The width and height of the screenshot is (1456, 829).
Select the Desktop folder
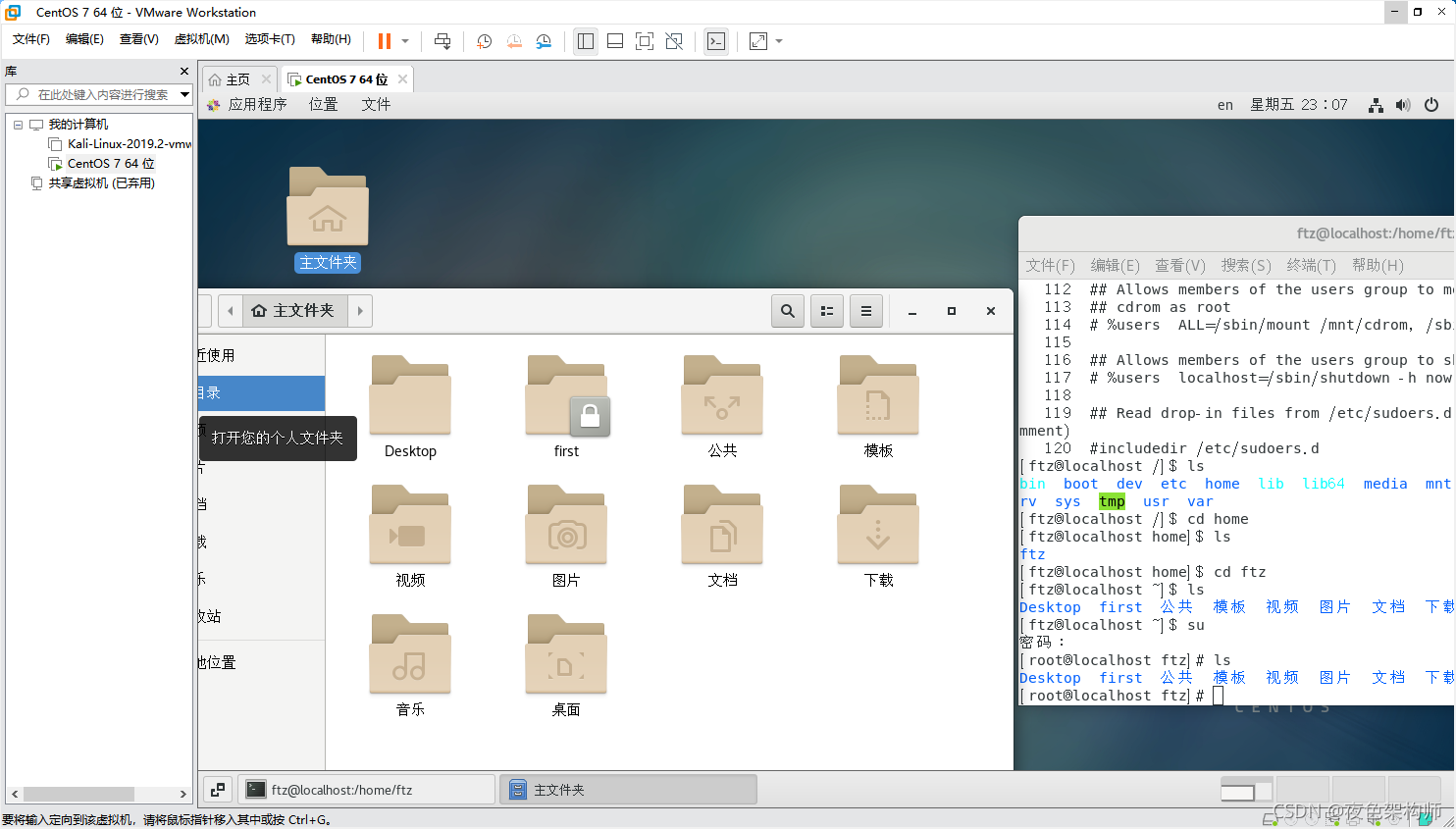point(410,407)
